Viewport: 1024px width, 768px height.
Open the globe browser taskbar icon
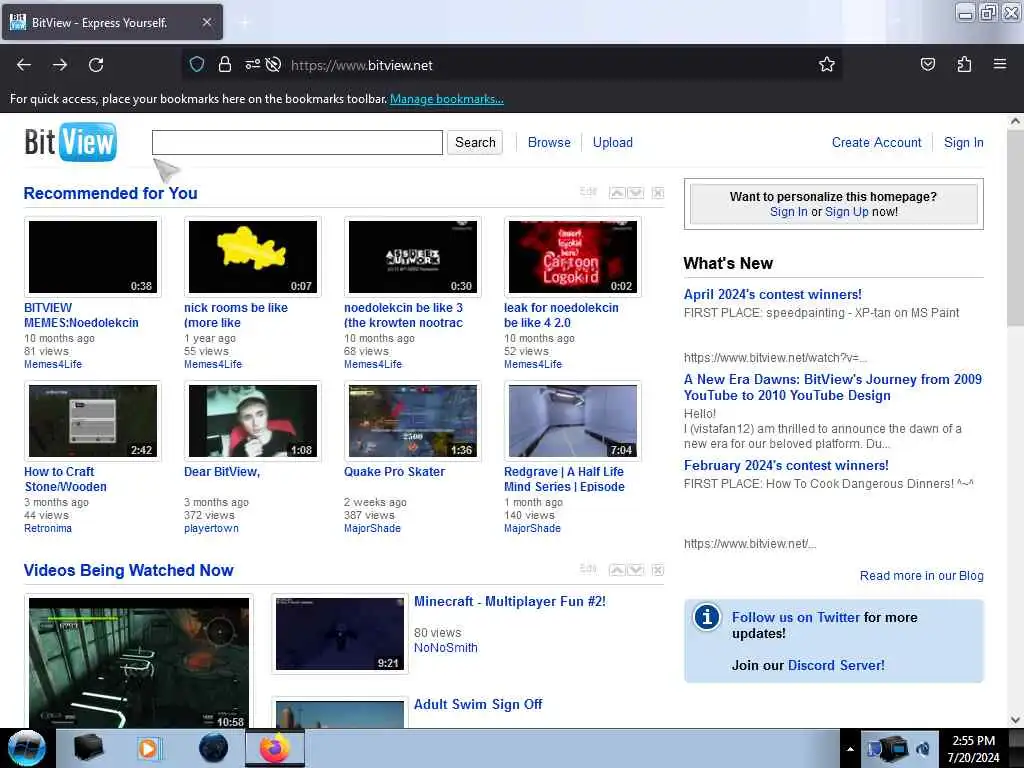tap(214, 748)
